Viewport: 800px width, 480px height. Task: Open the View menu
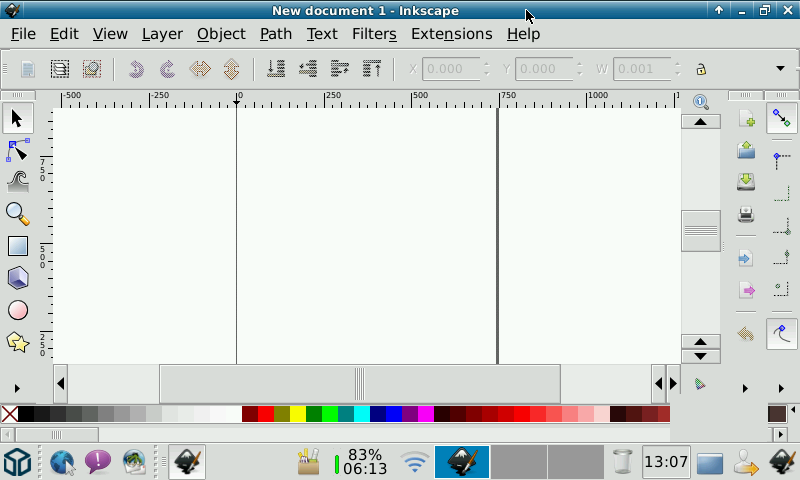pyautogui.click(x=110, y=34)
